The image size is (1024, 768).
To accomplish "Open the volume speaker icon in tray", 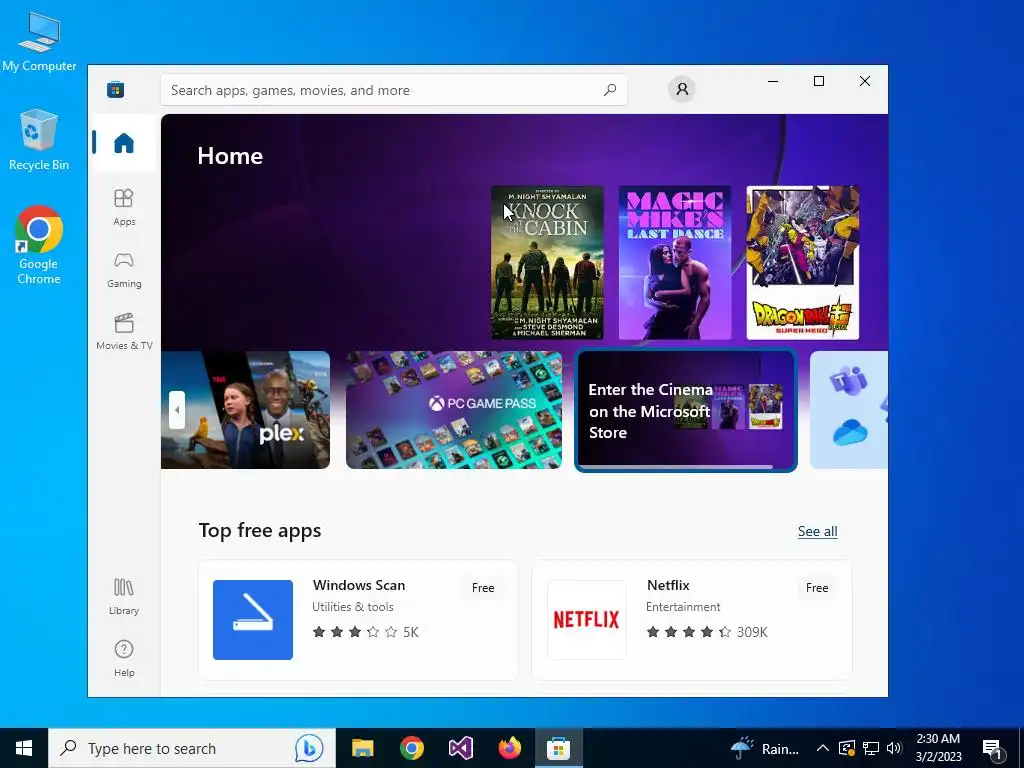I will pyautogui.click(x=894, y=748).
